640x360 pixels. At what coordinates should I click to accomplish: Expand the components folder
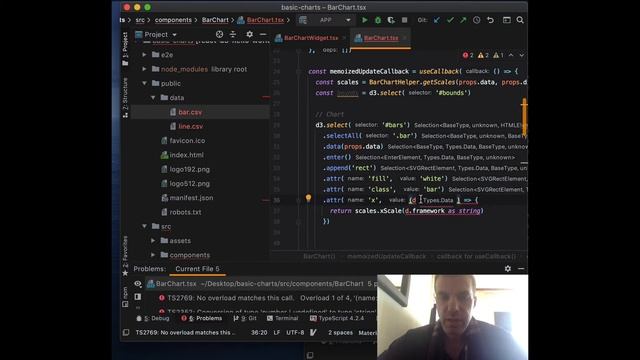pyautogui.click(x=153, y=255)
